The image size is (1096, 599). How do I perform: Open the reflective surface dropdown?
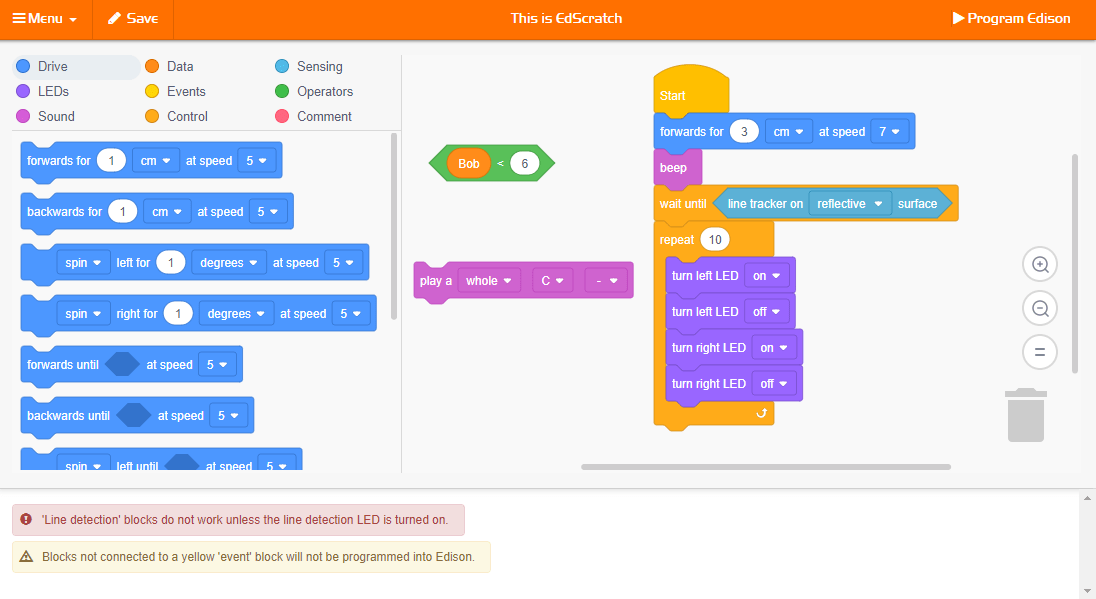[850, 203]
